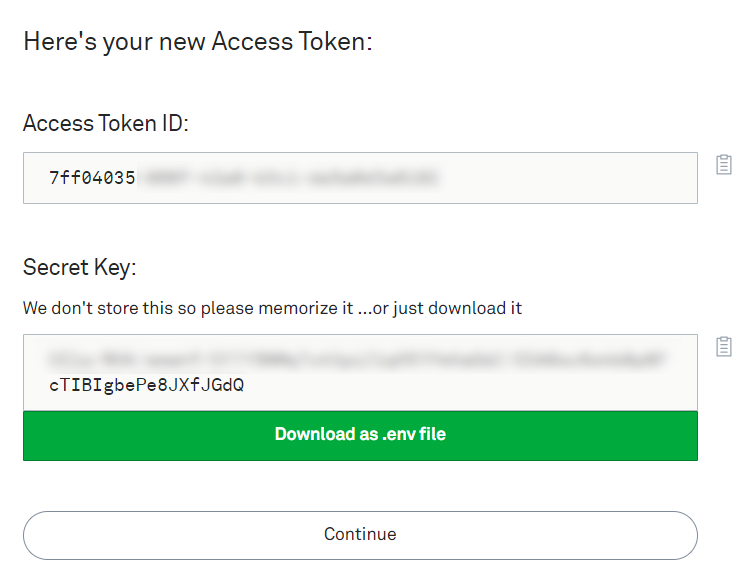Focus the Secret Key text box
The height and width of the screenshot is (567, 746).
coord(360,372)
